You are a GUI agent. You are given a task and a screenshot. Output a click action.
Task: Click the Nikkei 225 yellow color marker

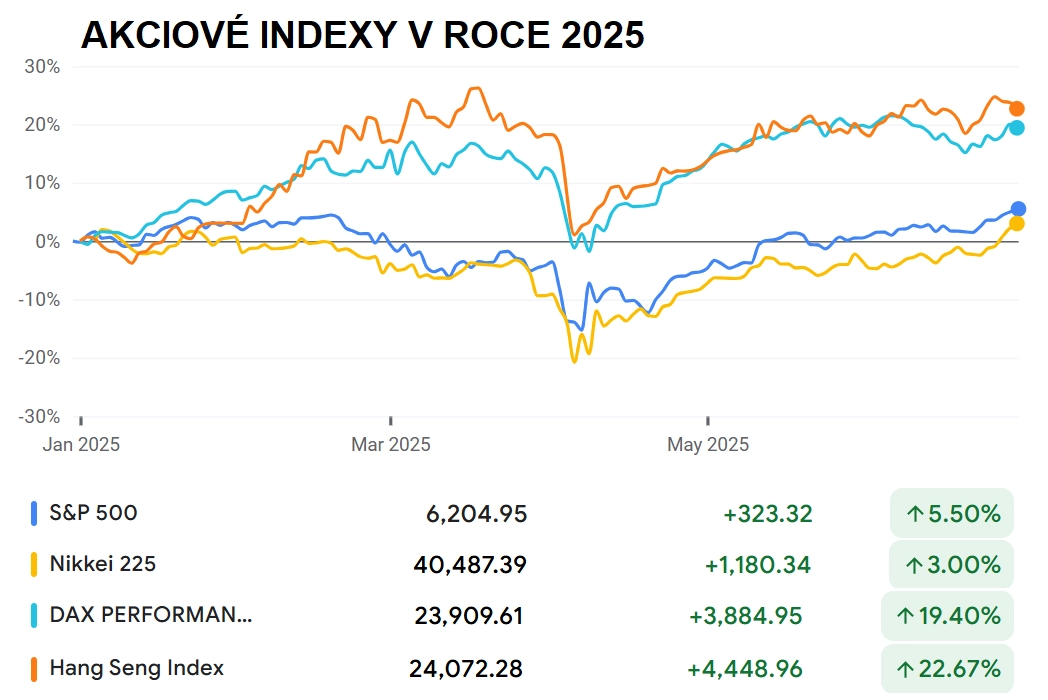(x=33, y=565)
